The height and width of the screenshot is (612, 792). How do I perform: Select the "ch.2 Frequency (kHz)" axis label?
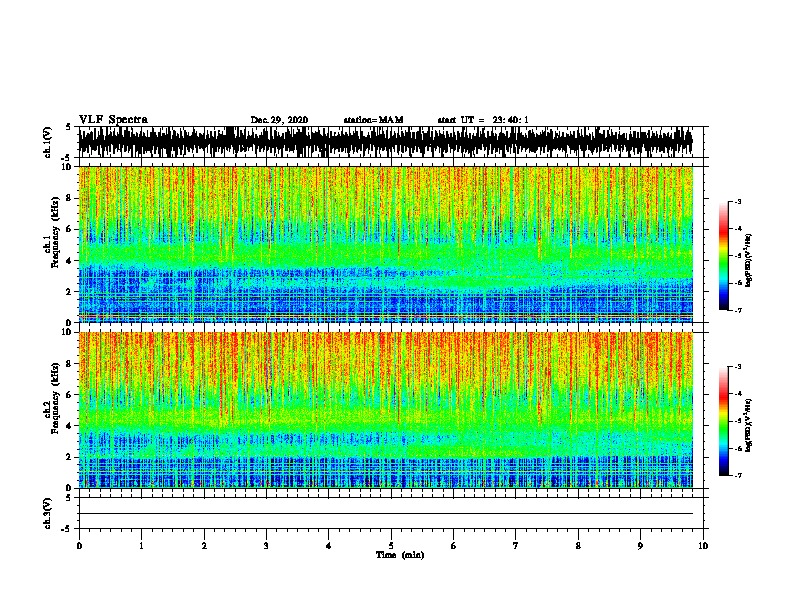pos(51,398)
